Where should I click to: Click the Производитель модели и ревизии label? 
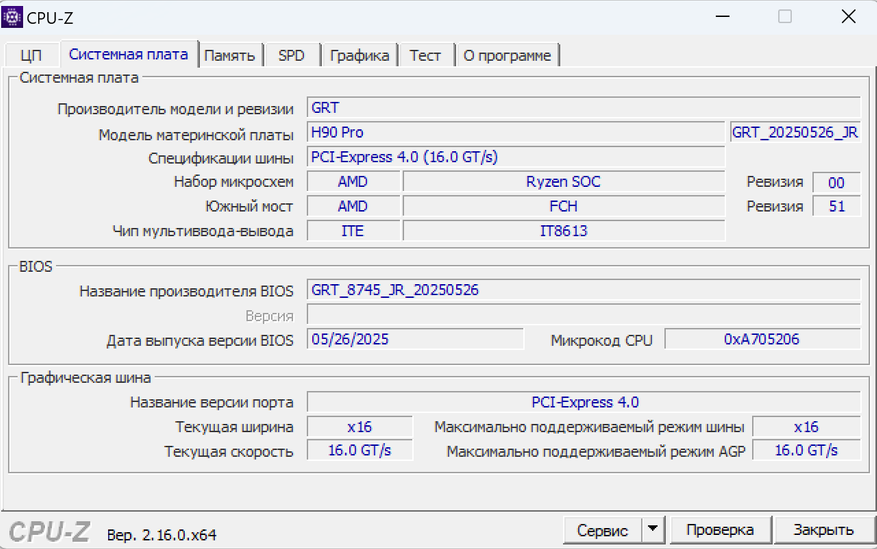[x=176, y=109]
